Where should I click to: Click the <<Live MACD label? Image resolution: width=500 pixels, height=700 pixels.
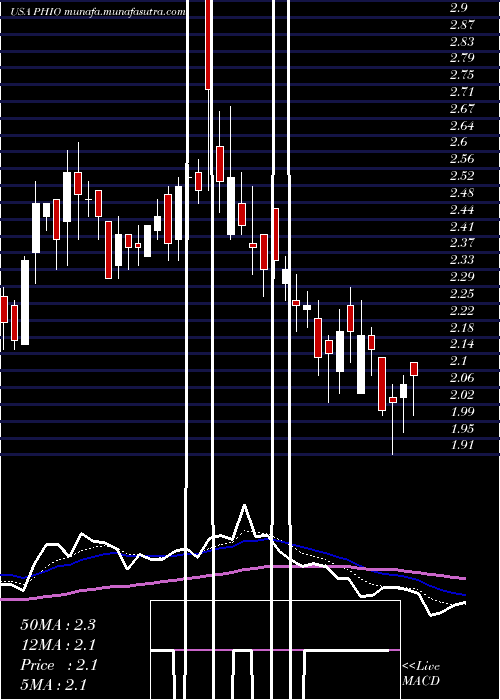click(421, 674)
